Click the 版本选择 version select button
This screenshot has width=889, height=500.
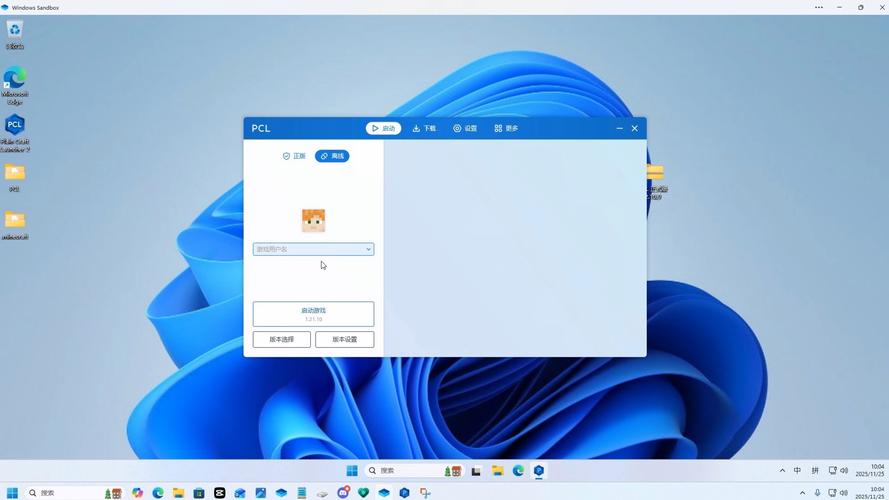tap(282, 340)
